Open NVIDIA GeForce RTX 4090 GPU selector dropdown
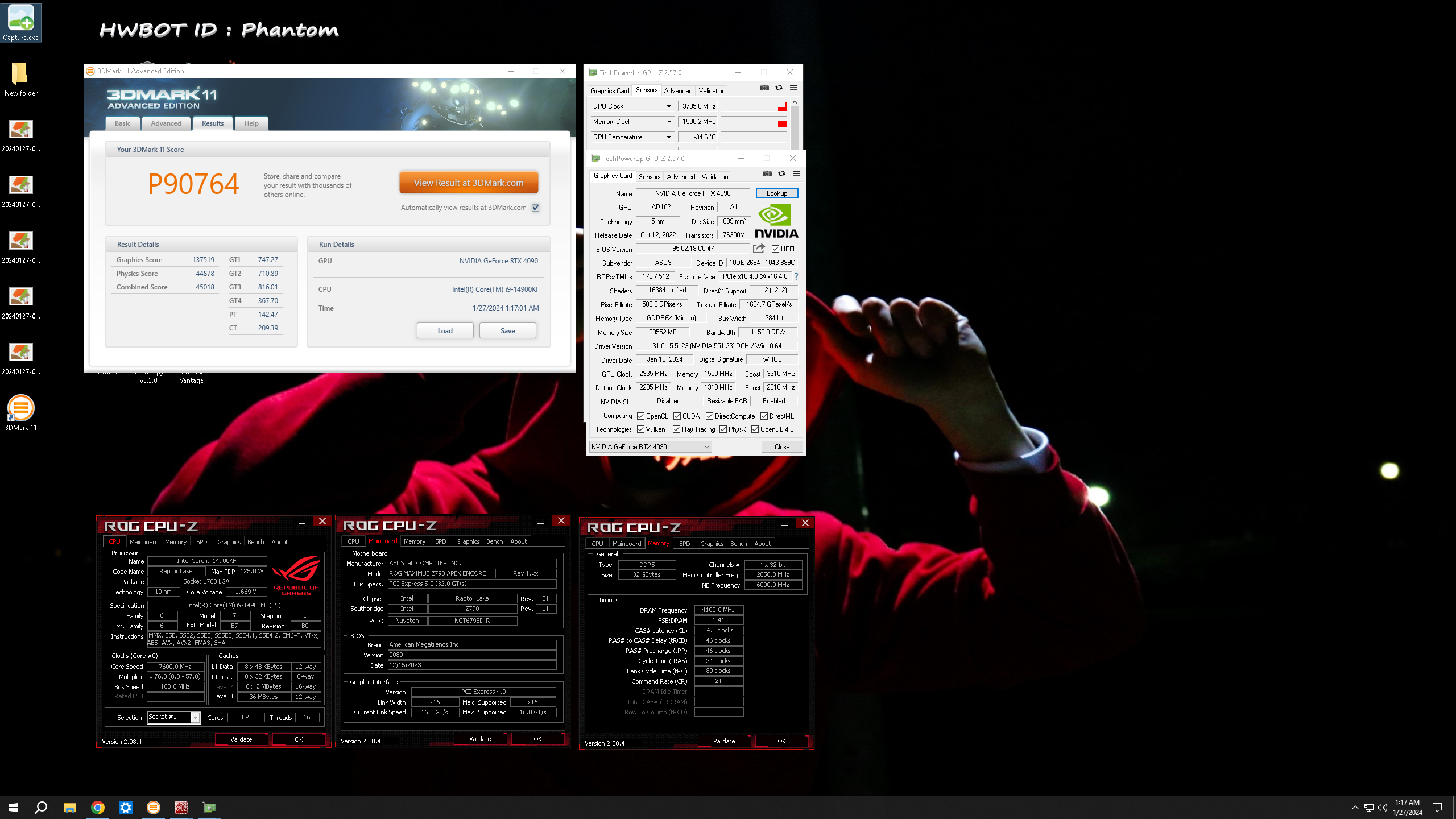 pyautogui.click(x=650, y=447)
